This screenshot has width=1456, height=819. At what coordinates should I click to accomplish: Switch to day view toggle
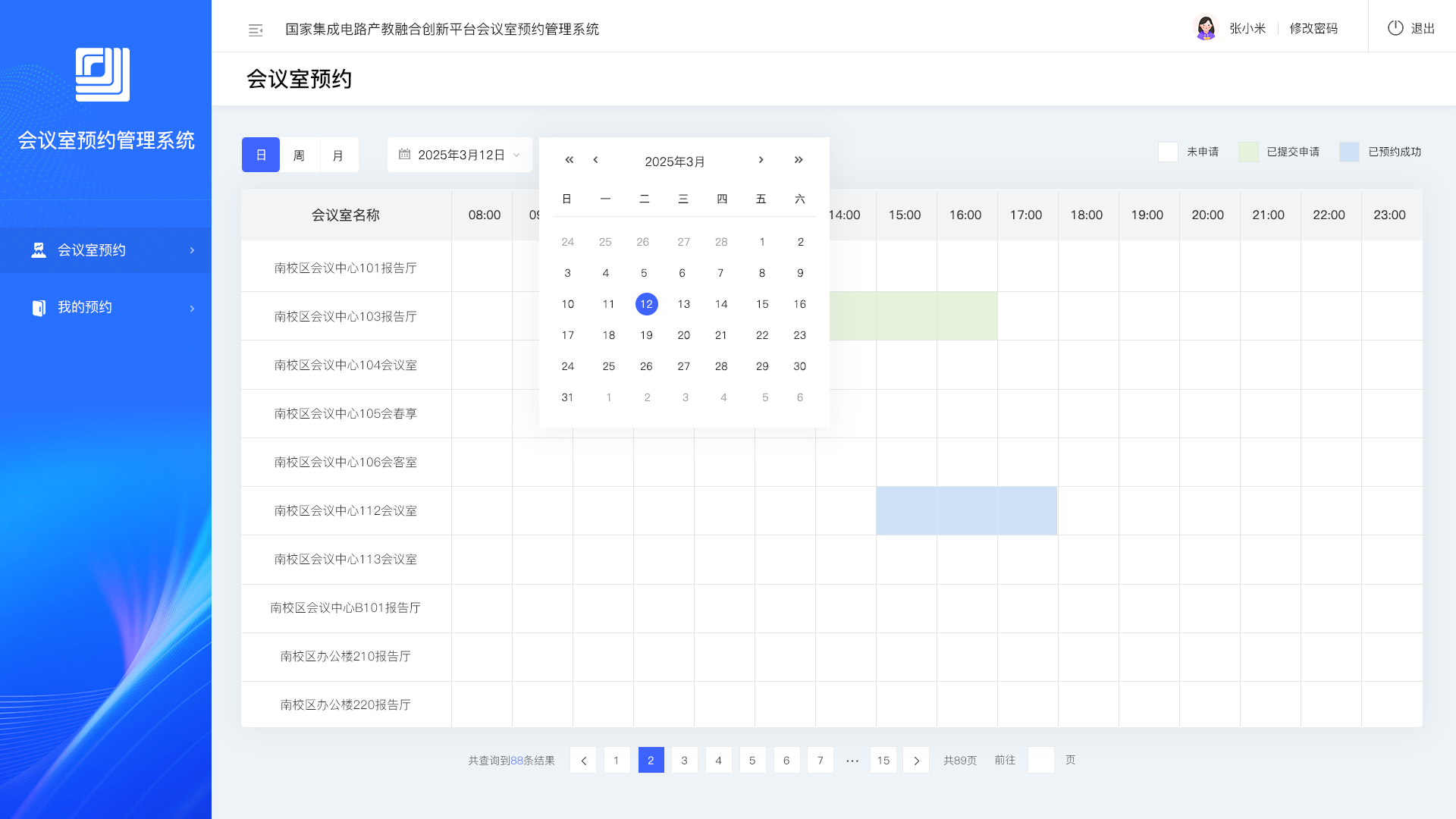(261, 155)
